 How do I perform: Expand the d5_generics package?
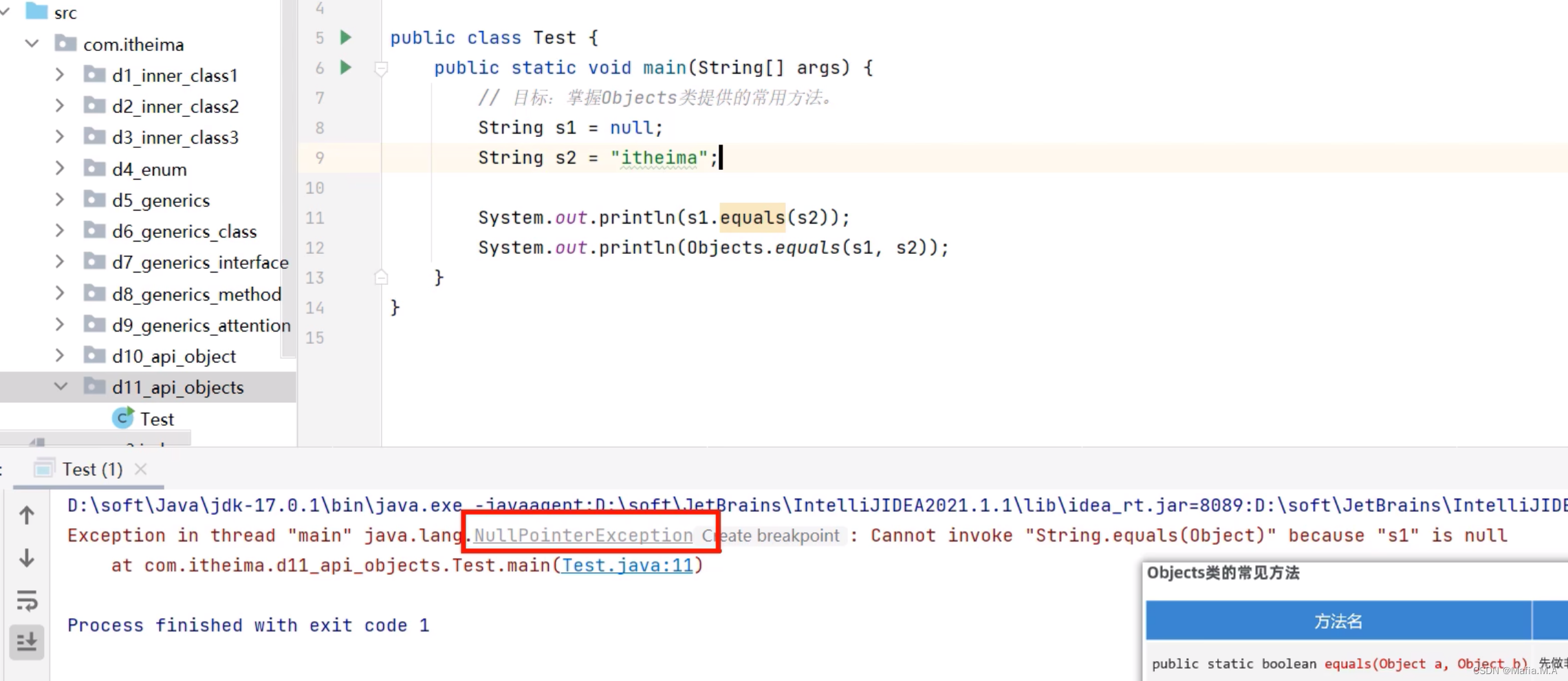pos(60,200)
